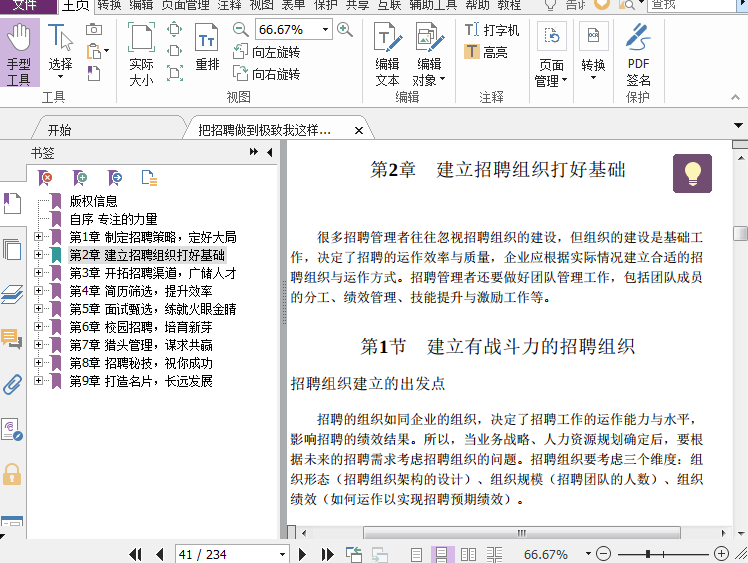Click the status bar zoom-out minus button
The image size is (748, 563).
[603, 554]
